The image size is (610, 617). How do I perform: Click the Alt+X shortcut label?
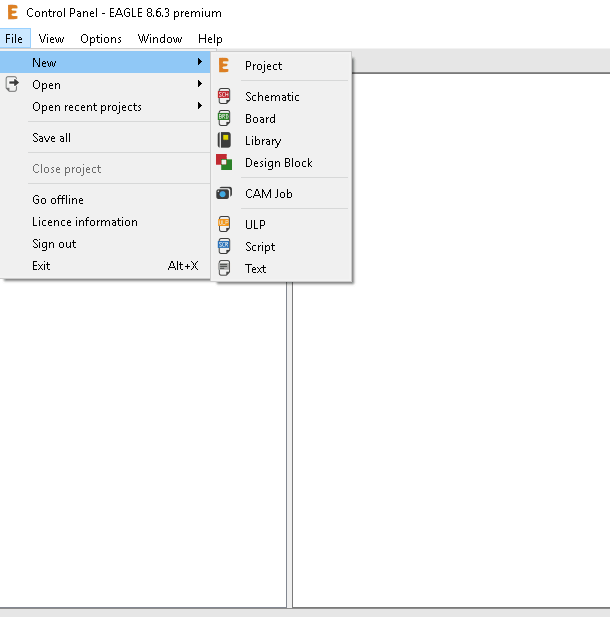click(183, 266)
